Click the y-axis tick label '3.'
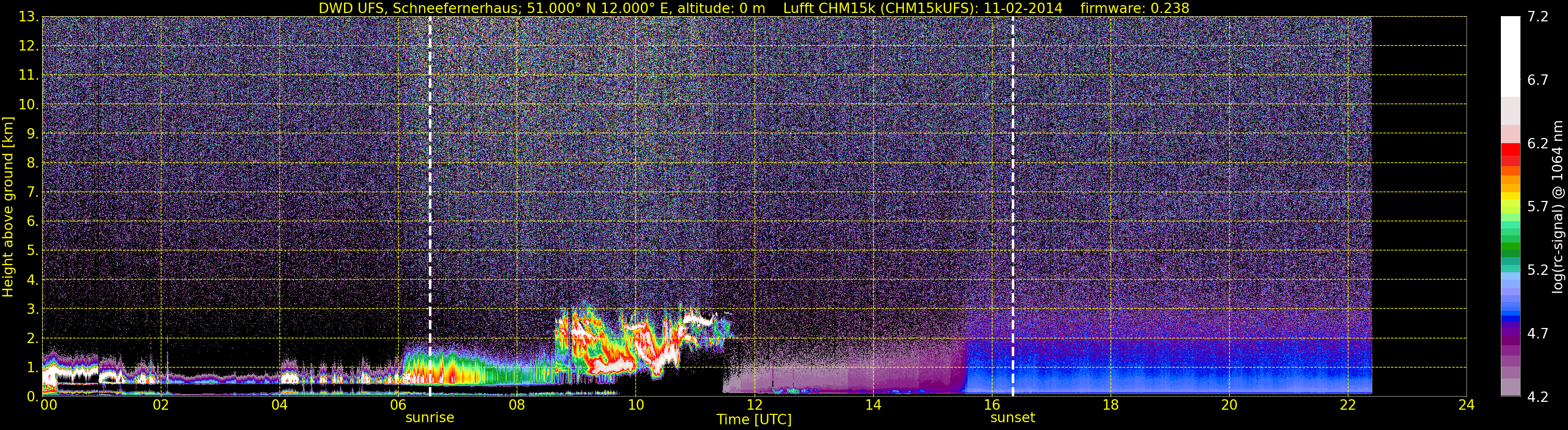Viewport: 1568px width, 430px height. 32,309
